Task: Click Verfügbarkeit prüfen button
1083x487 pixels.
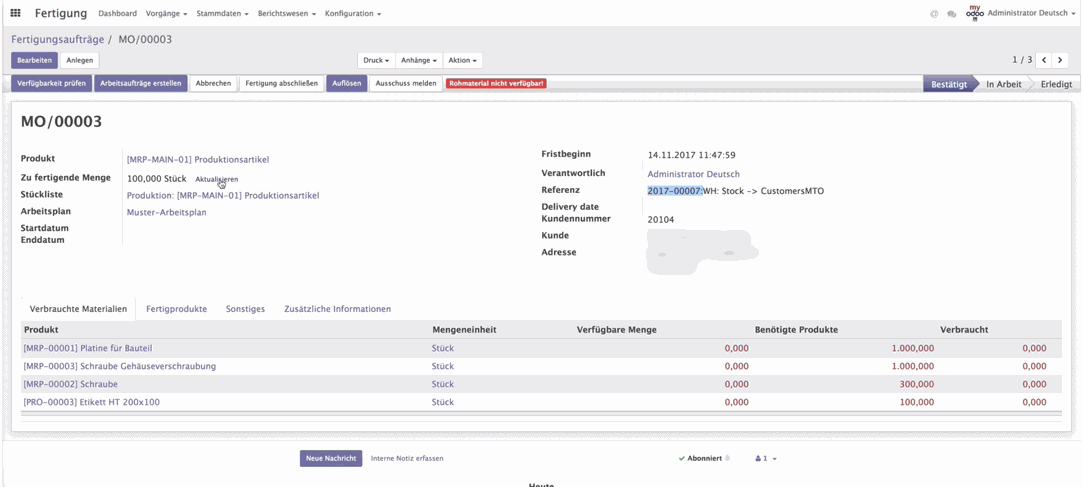Action: pyautogui.click(x=51, y=84)
